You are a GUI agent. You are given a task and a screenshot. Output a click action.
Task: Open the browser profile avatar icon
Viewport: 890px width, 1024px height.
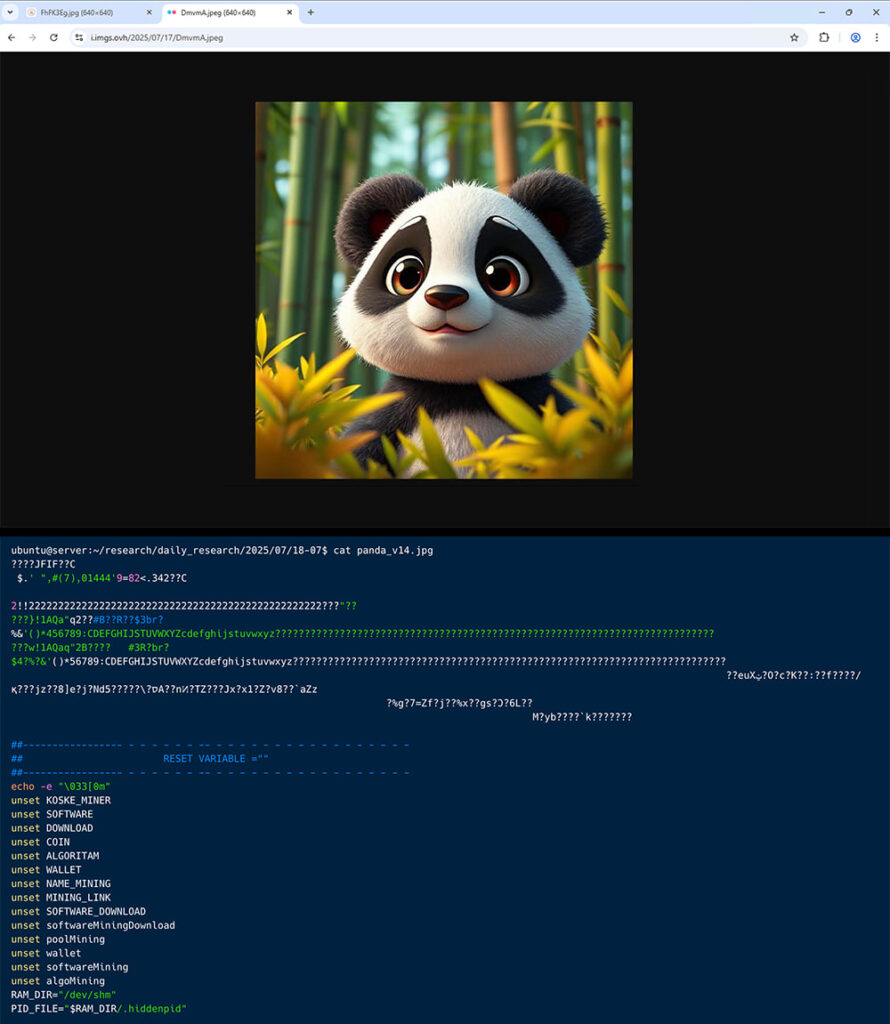[x=854, y=37]
